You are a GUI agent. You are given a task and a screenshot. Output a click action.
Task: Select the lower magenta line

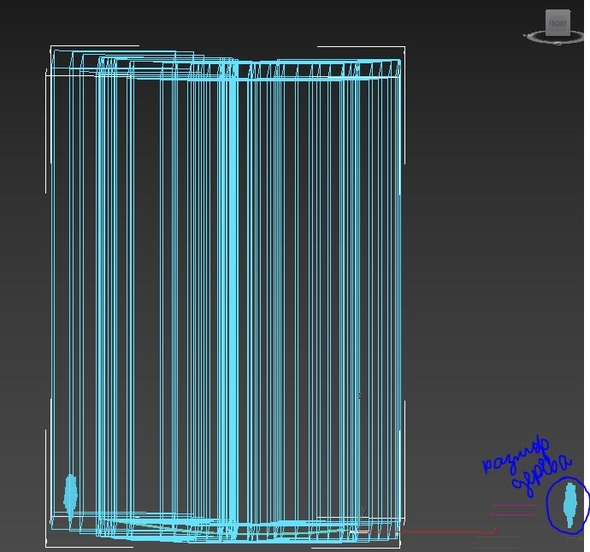click(x=513, y=514)
